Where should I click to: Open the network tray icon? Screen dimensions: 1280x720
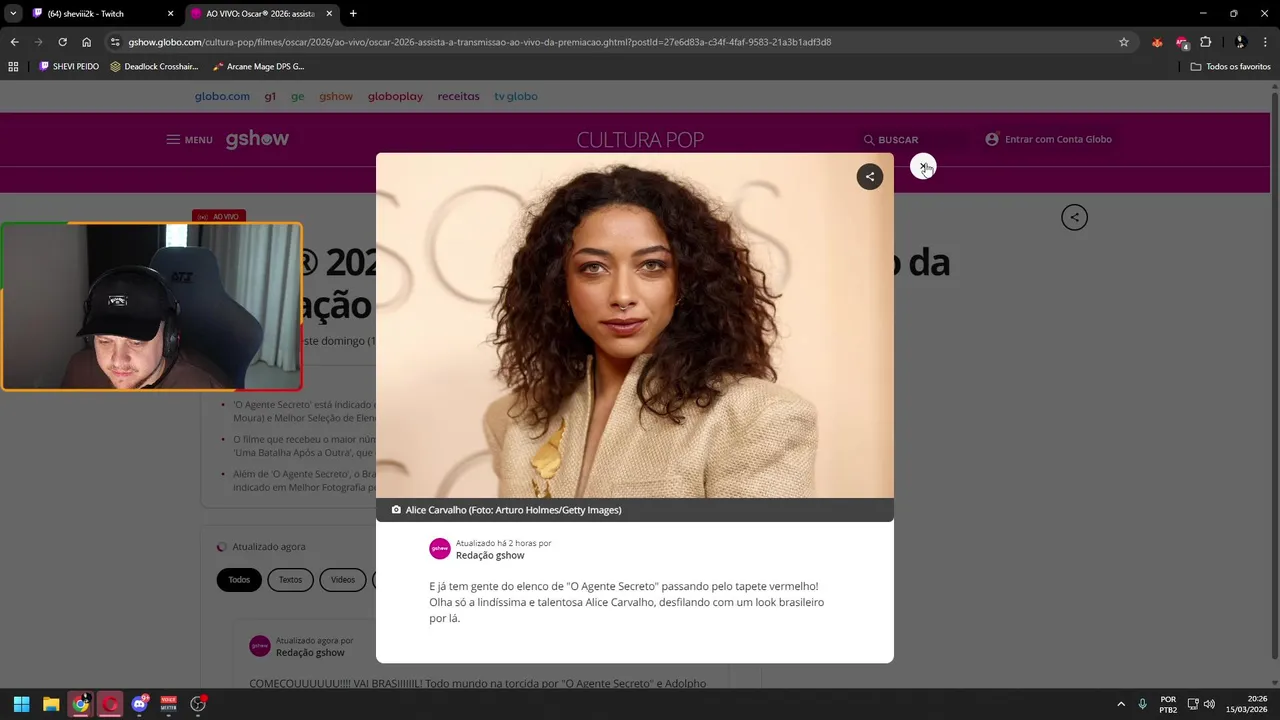[1193, 704]
